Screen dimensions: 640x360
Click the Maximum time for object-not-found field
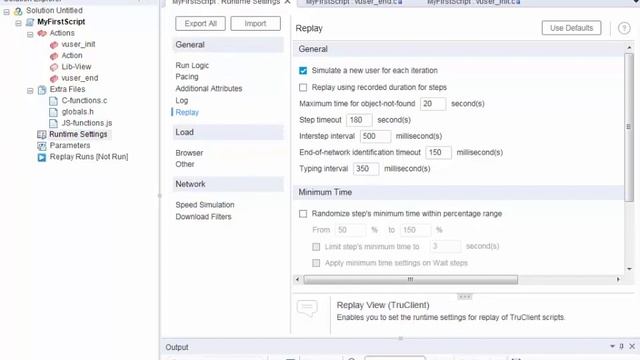pos(433,104)
